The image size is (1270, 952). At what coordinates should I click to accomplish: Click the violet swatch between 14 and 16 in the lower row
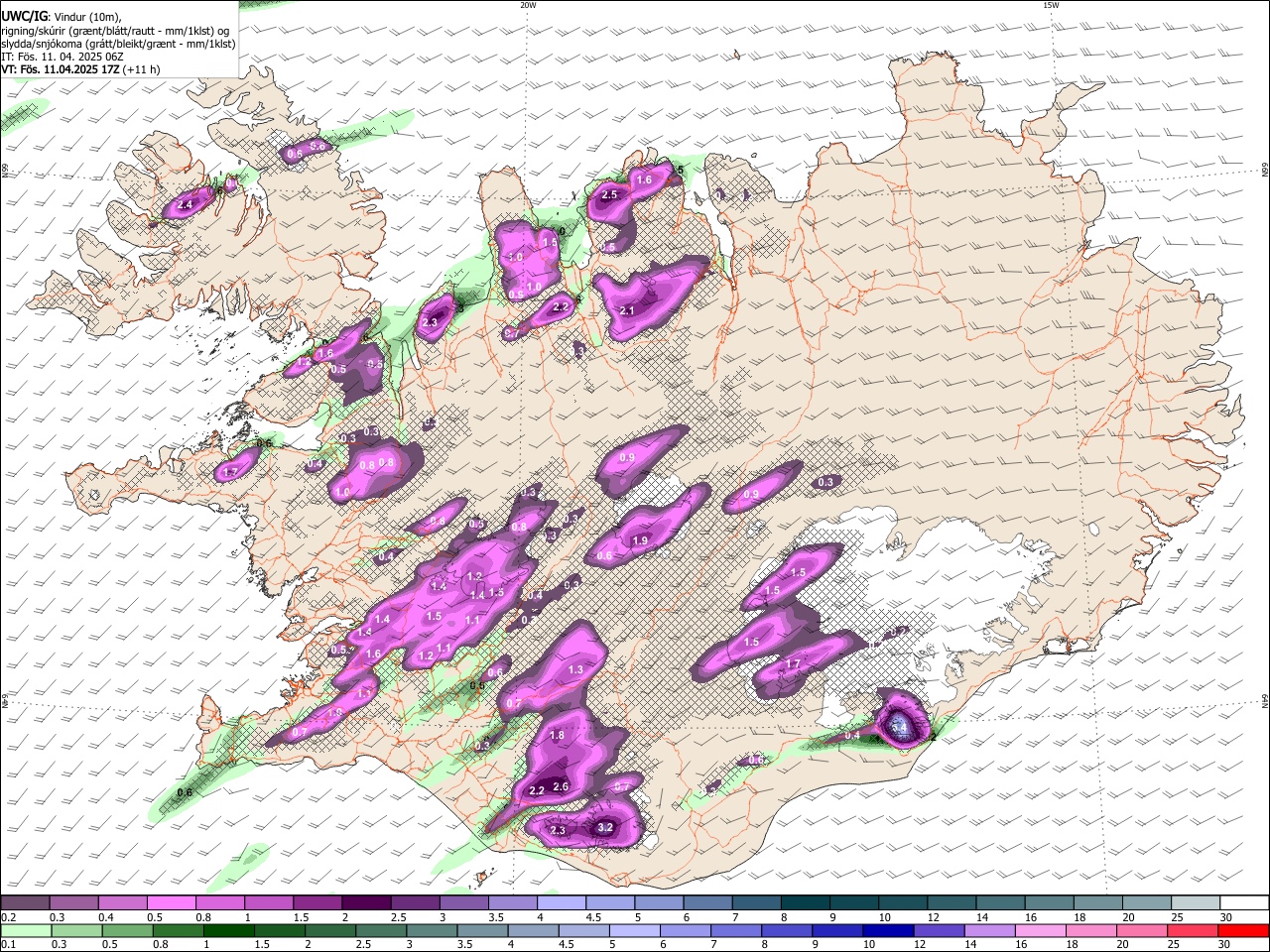click(x=990, y=931)
